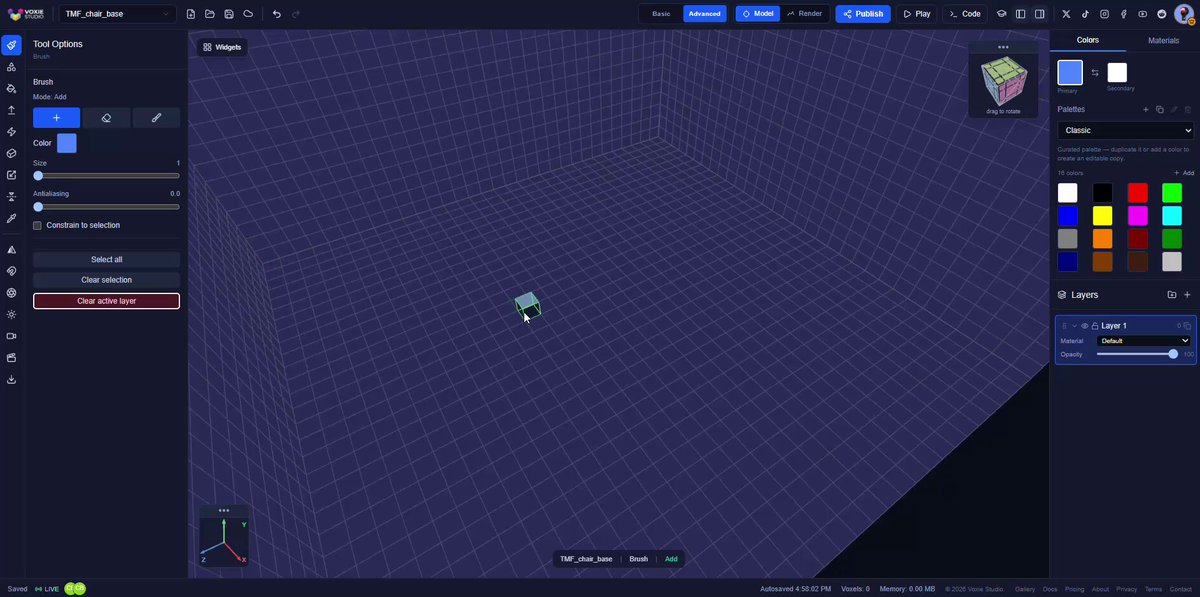Open the TikTok social link
This screenshot has width=1200, height=597.
point(1085,14)
